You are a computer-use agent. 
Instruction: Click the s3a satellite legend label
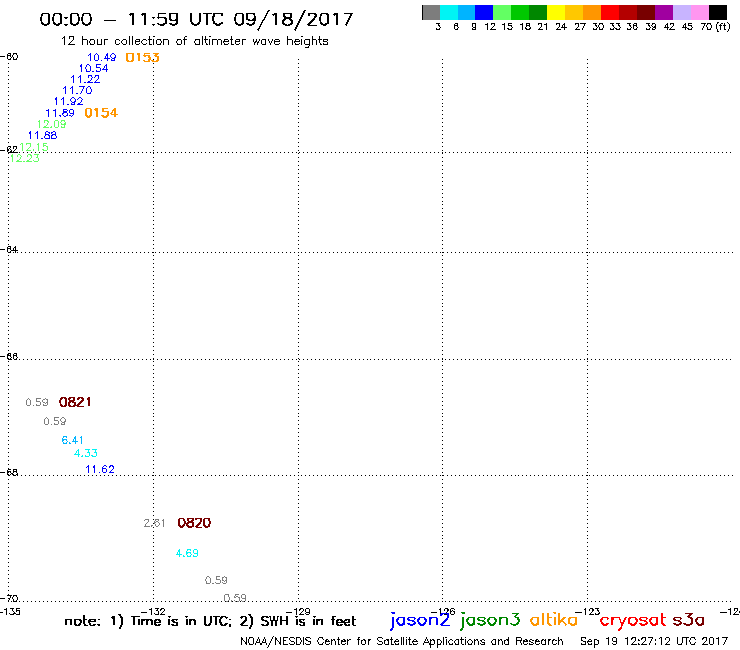(x=688, y=620)
